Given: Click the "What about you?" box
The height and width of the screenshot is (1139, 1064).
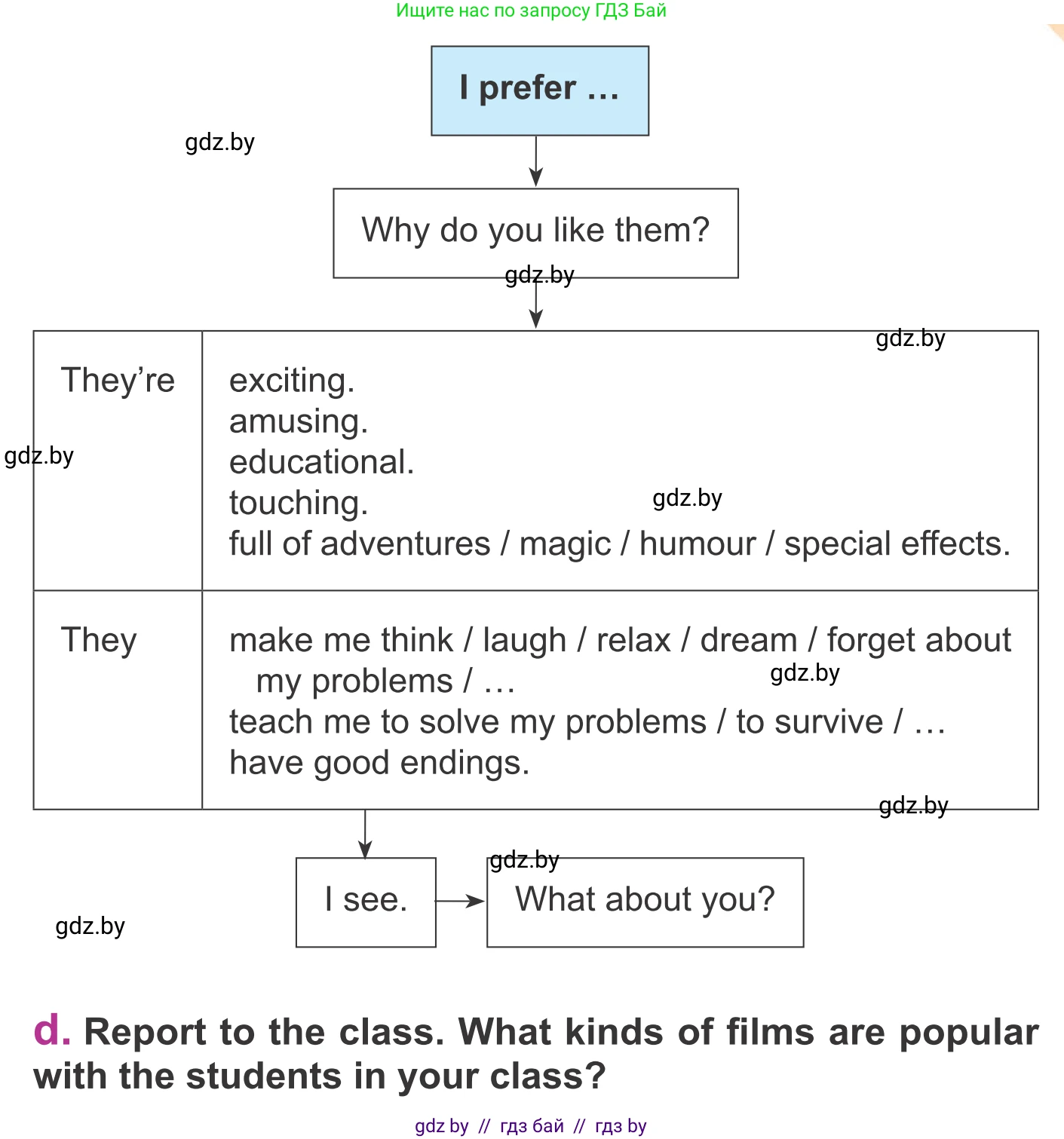Looking at the screenshot, I should point(645,902).
